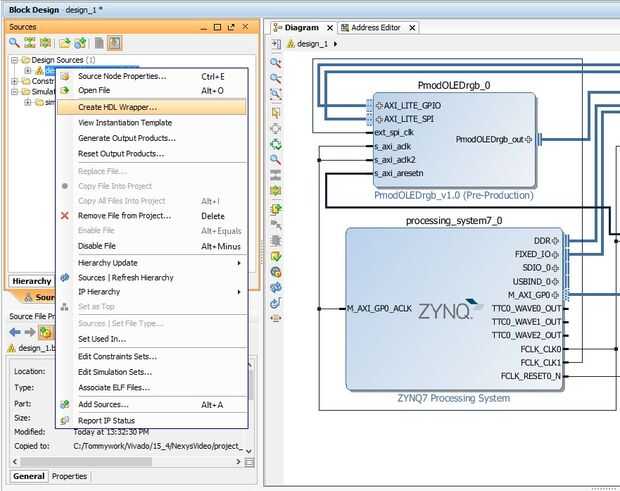Switch to the Properties tab at bottom
The image size is (620, 491).
(x=70, y=476)
